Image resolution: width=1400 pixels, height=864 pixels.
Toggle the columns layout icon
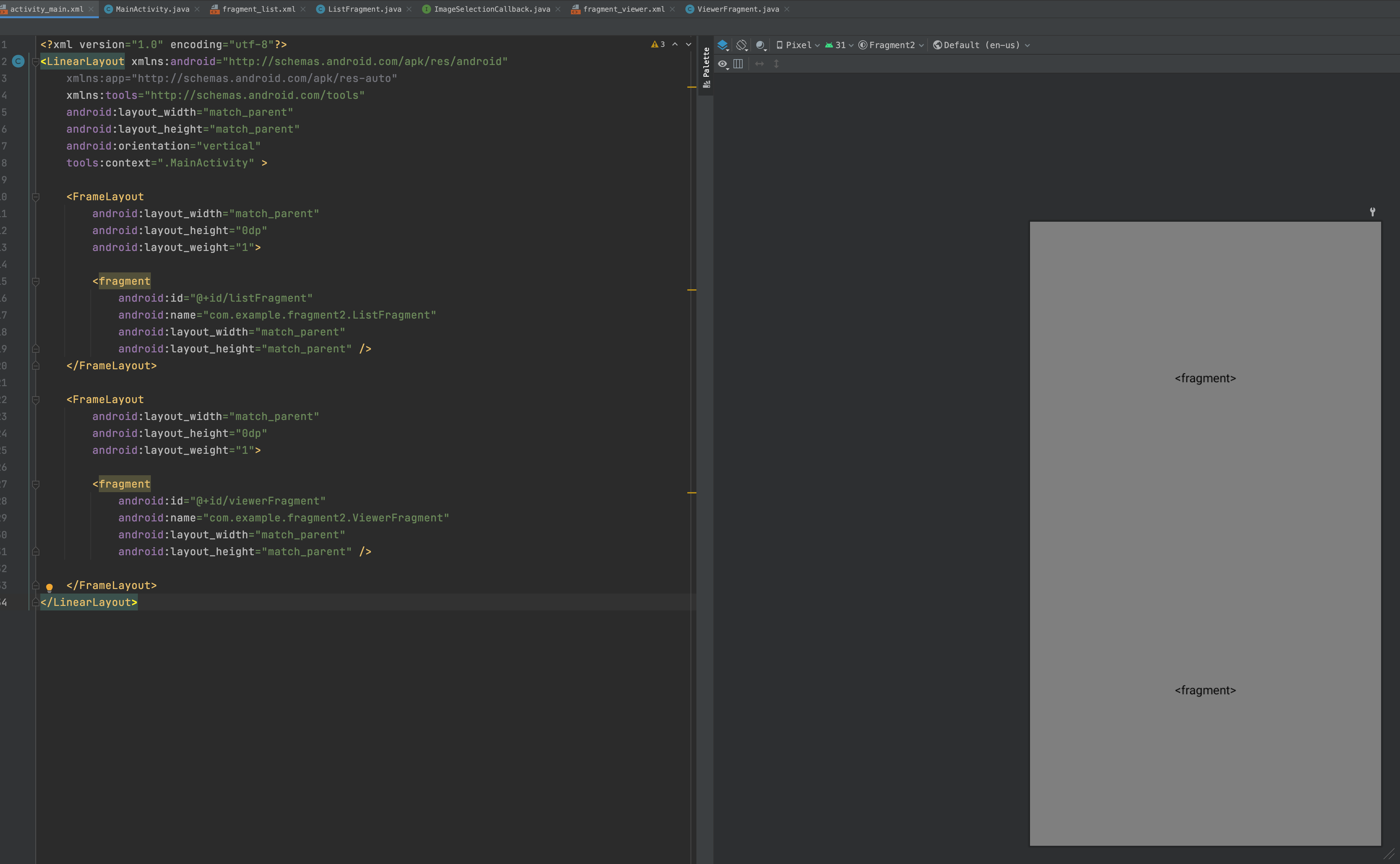[x=738, y=64]
